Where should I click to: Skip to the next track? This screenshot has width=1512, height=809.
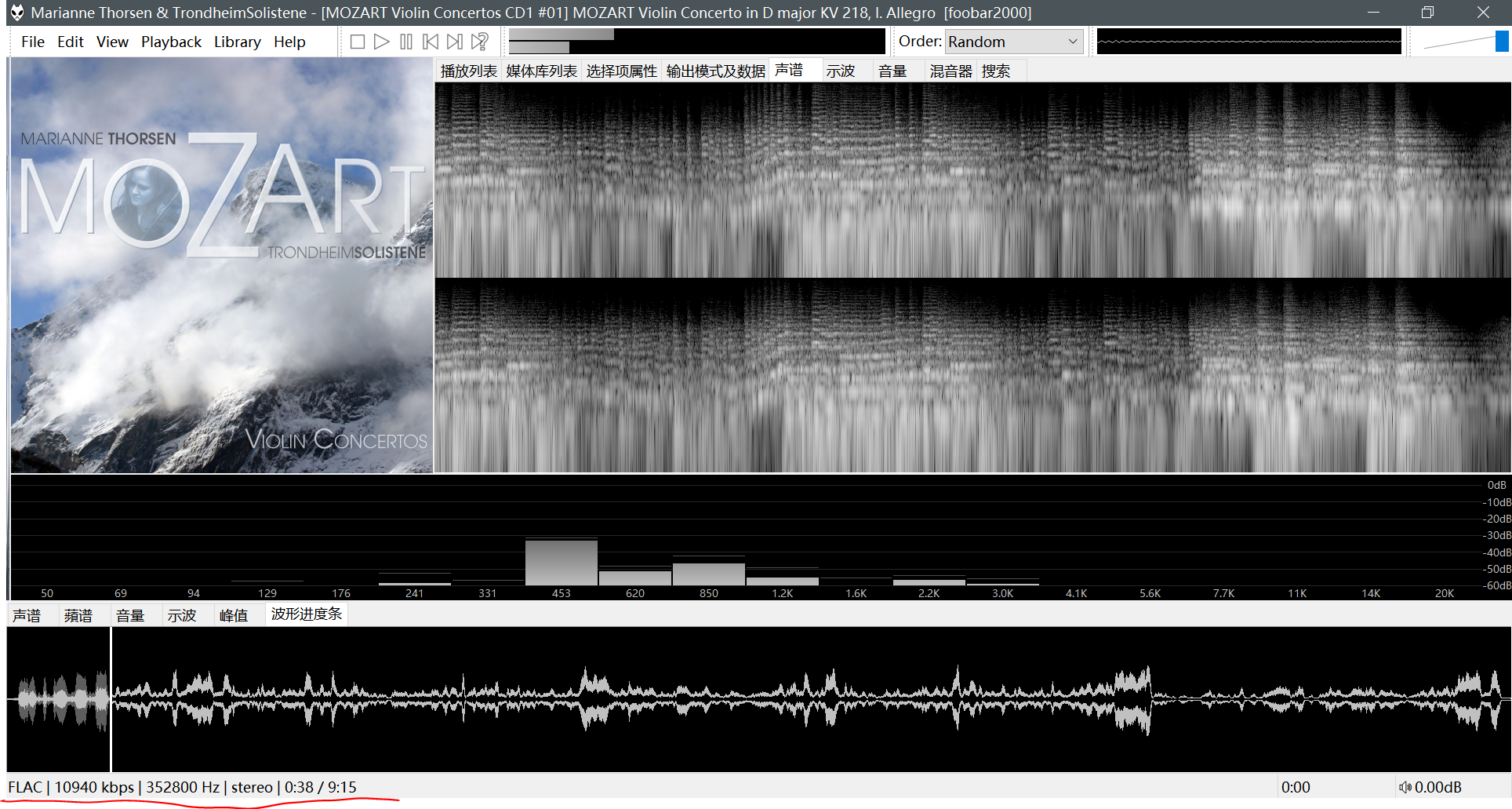(455, 42)
